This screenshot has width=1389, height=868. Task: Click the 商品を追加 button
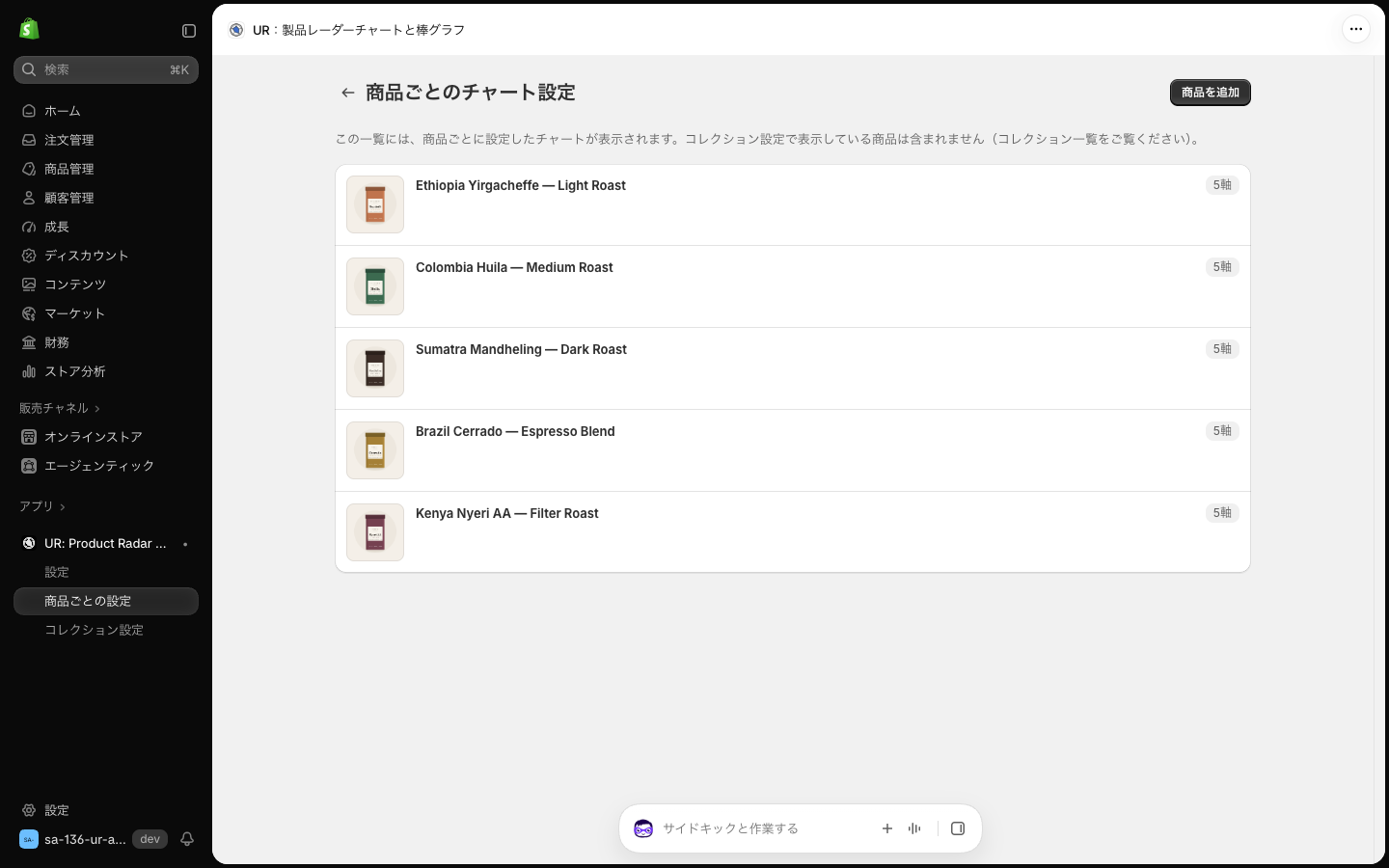pyautogui.click(x=1210, y=93)
